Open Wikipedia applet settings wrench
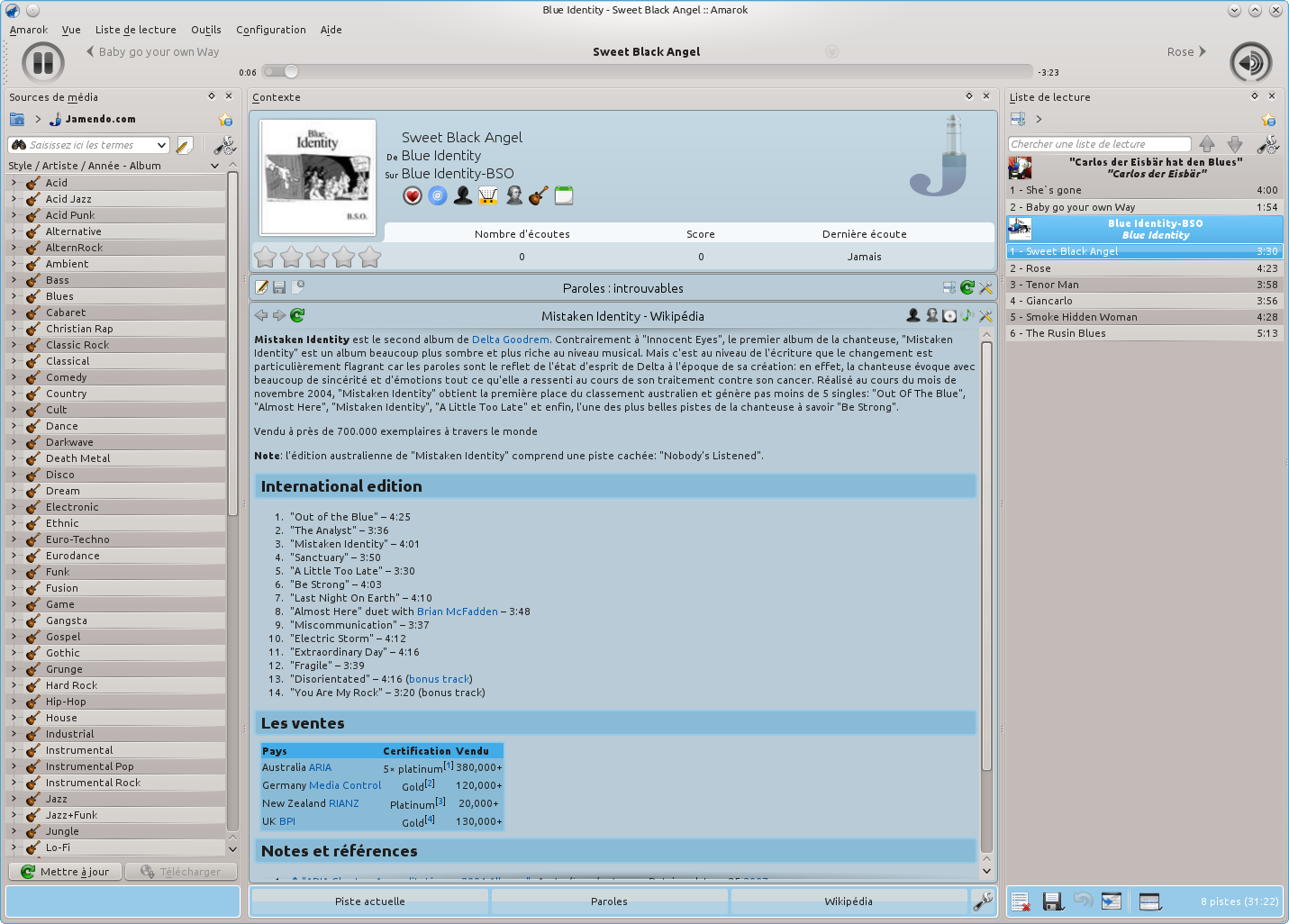This screenshot has height=924, width=1289. (985, 315)
